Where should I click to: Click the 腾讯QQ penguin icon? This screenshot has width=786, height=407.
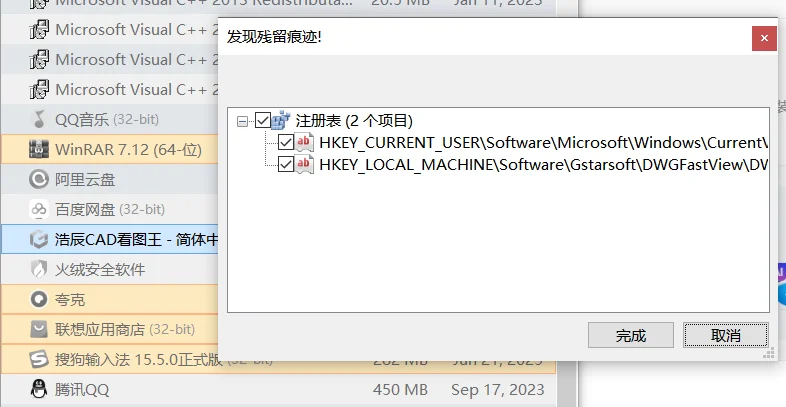[x=39, y=389]
